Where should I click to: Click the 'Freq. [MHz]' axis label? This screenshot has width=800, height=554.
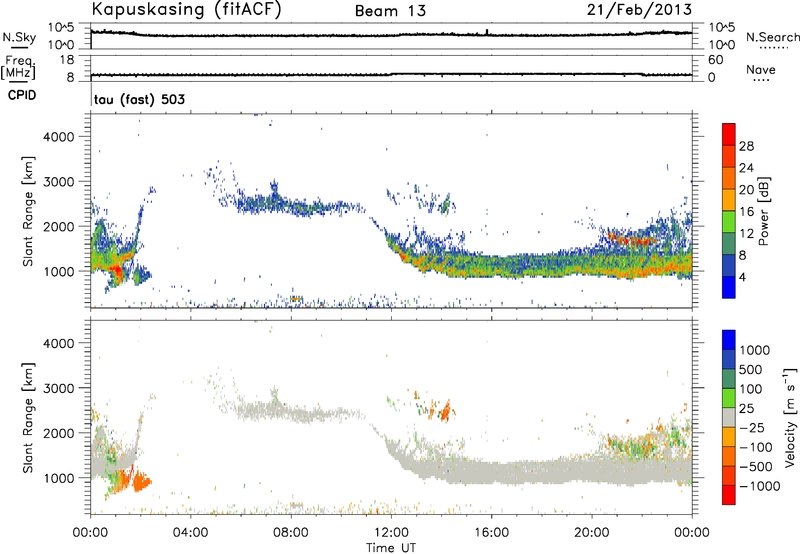18,67
